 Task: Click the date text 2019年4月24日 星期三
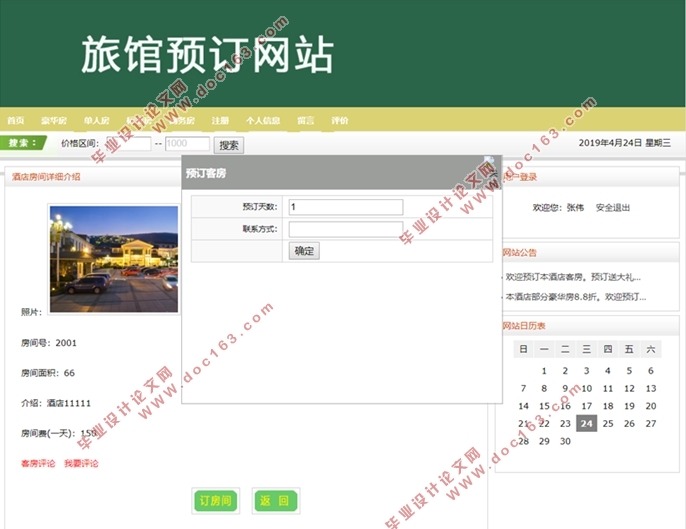pos(624,143)
